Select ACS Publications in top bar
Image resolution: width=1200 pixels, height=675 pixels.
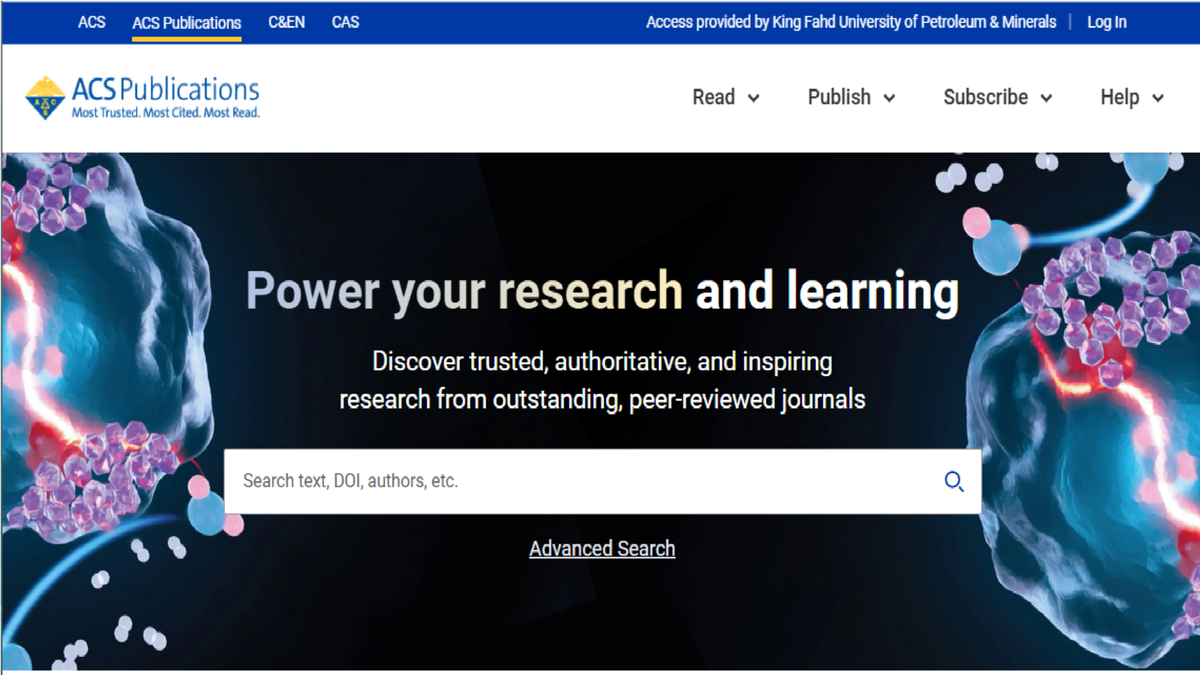[x=187, y=22]
